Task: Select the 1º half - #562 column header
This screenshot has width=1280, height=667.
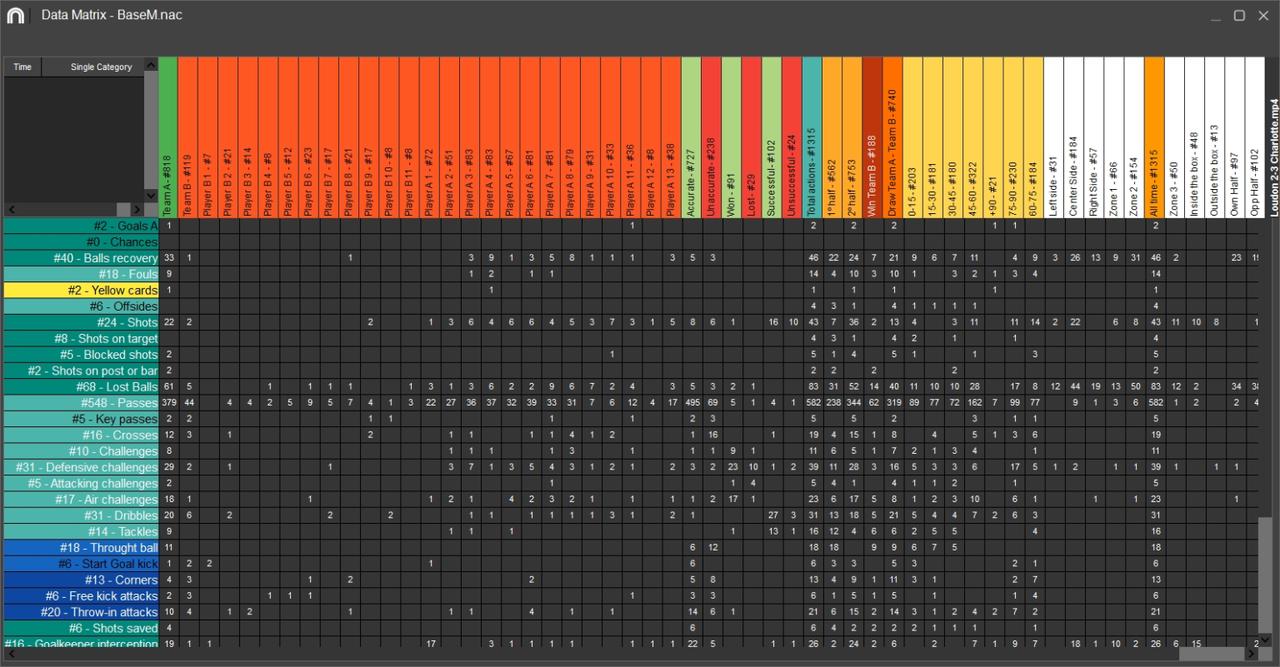Action: [x=832, y=137]
